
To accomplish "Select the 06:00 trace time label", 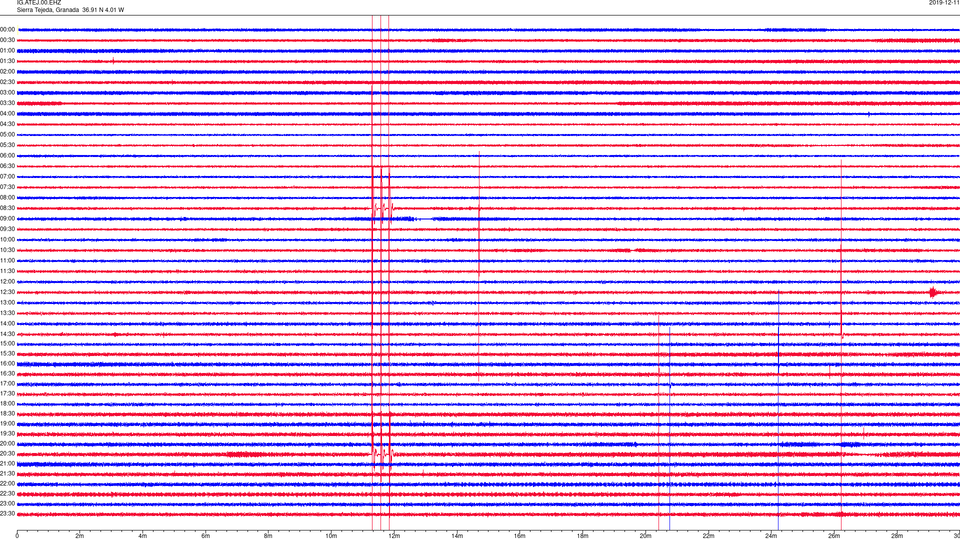I will [x=7, y=156].
